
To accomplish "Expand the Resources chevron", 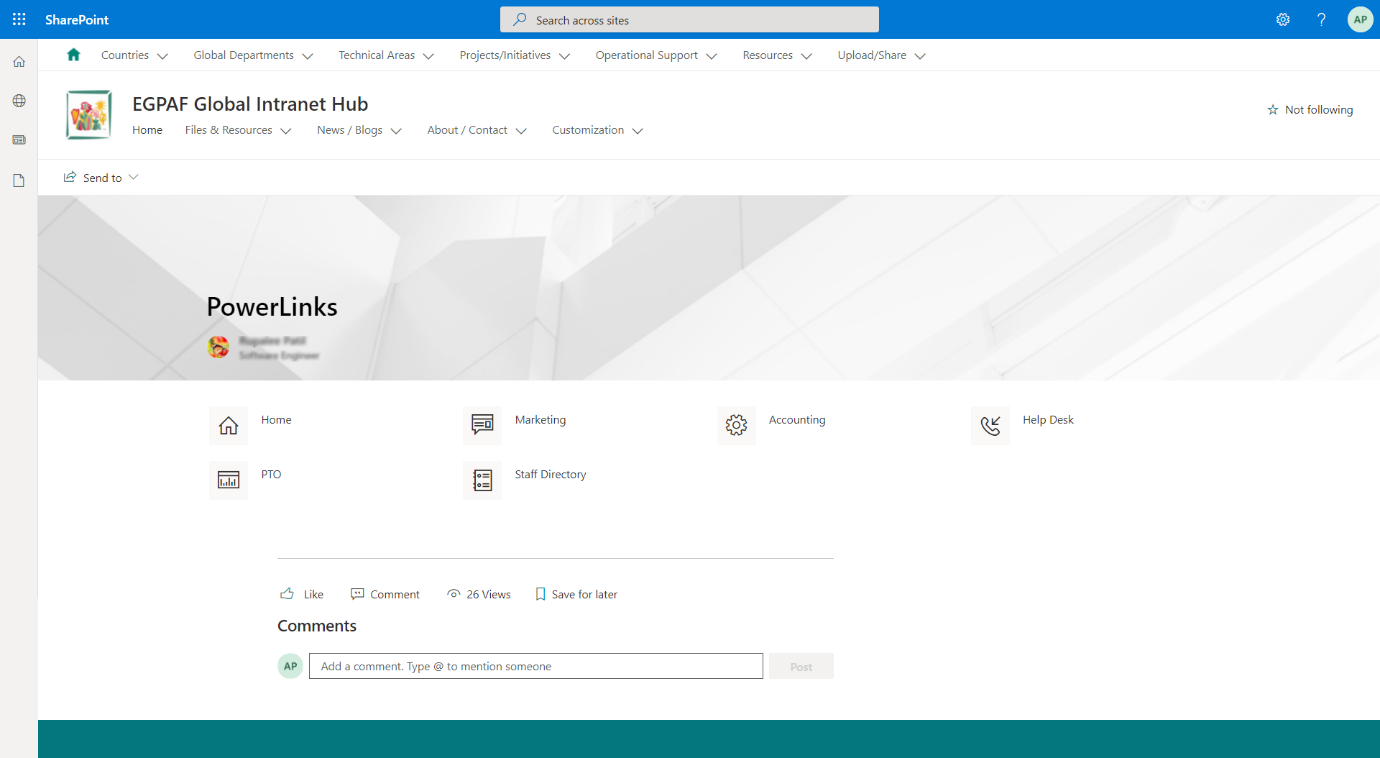I will tap(806, 56).
